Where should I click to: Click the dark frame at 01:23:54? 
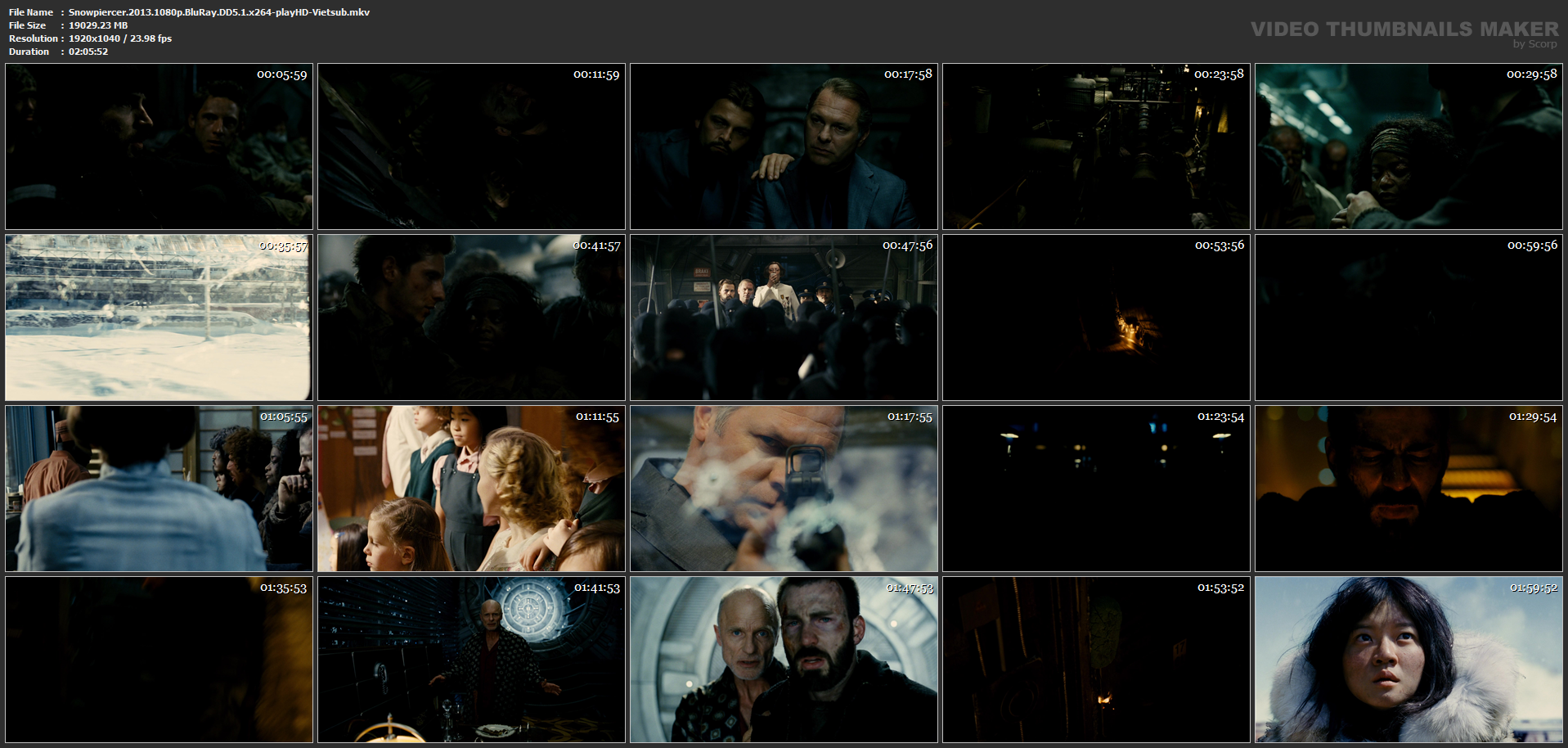tap(1096, 489)
